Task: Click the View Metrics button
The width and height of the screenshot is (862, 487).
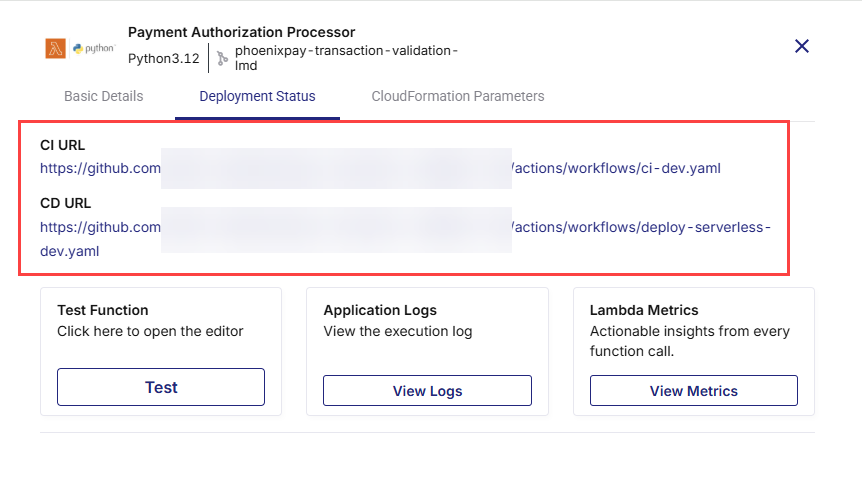Action: pyautogui.click(x=694, y=391)
